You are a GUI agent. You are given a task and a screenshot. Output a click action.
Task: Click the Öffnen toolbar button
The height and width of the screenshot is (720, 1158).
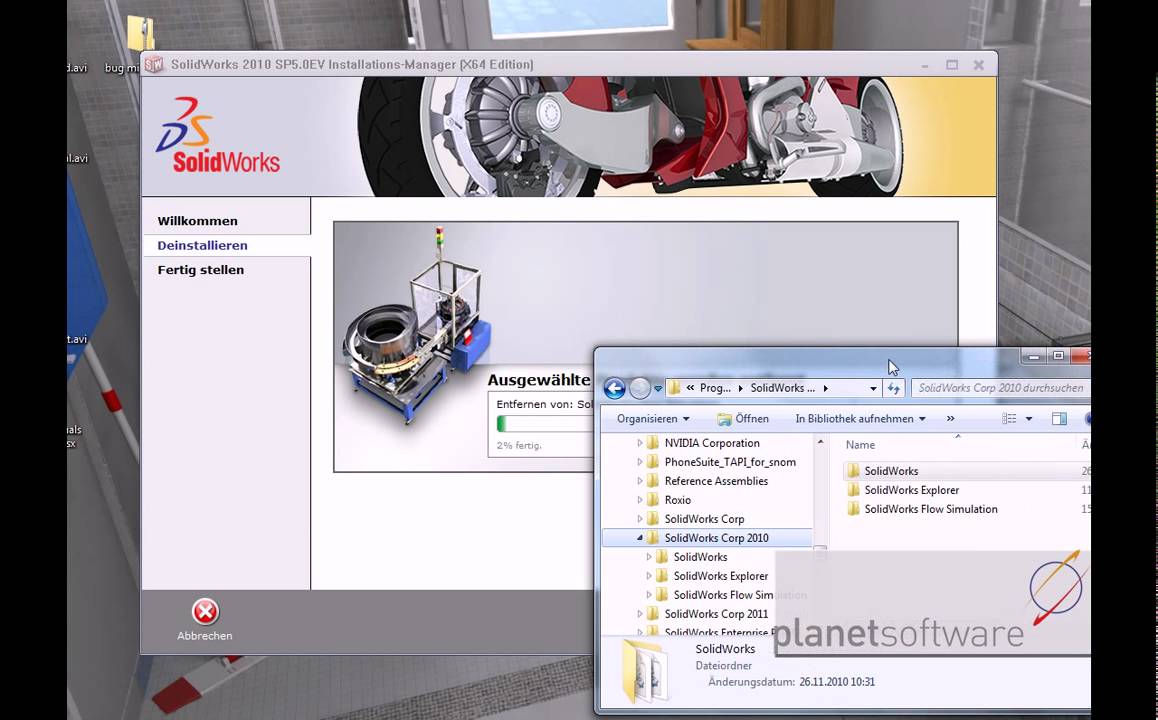(743, 419)
